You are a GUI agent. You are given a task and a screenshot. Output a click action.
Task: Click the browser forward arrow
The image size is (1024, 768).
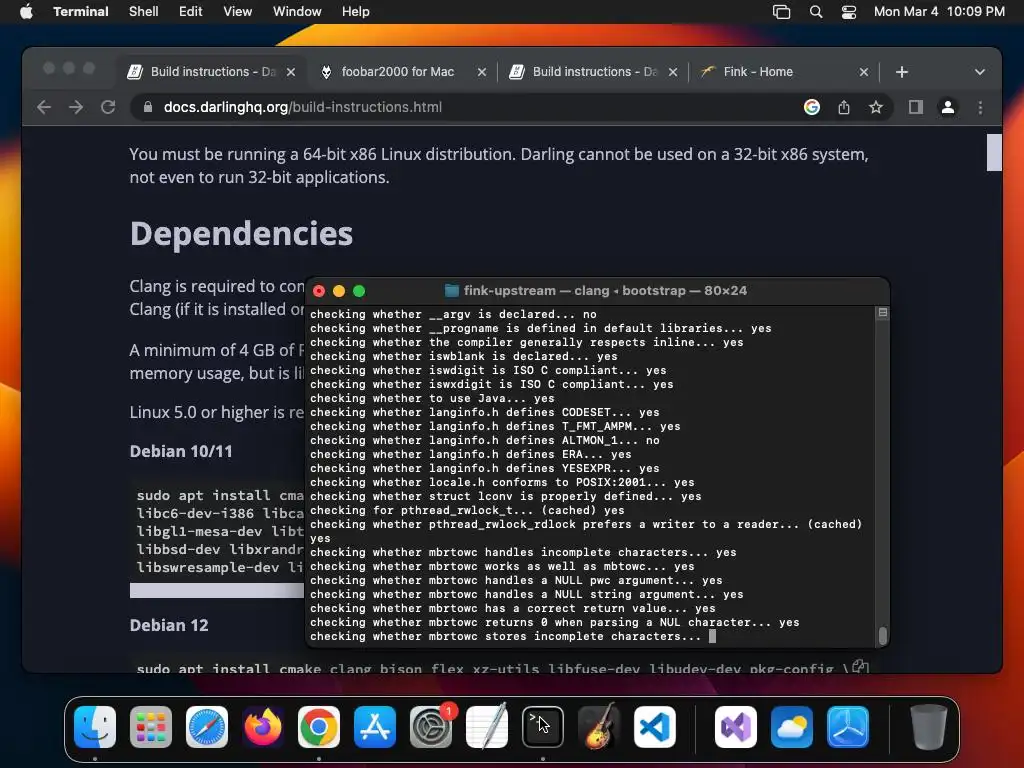tap(76, 107)
